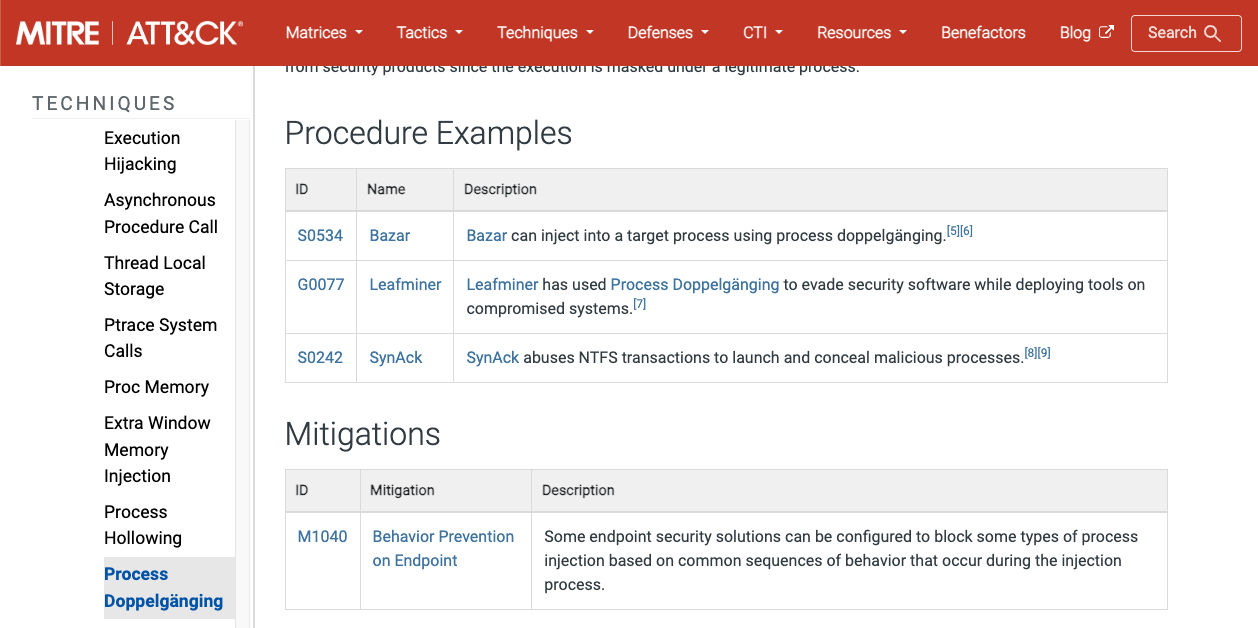Click Bazar link in description column
Screen dimensions: 1258x628
487,236
